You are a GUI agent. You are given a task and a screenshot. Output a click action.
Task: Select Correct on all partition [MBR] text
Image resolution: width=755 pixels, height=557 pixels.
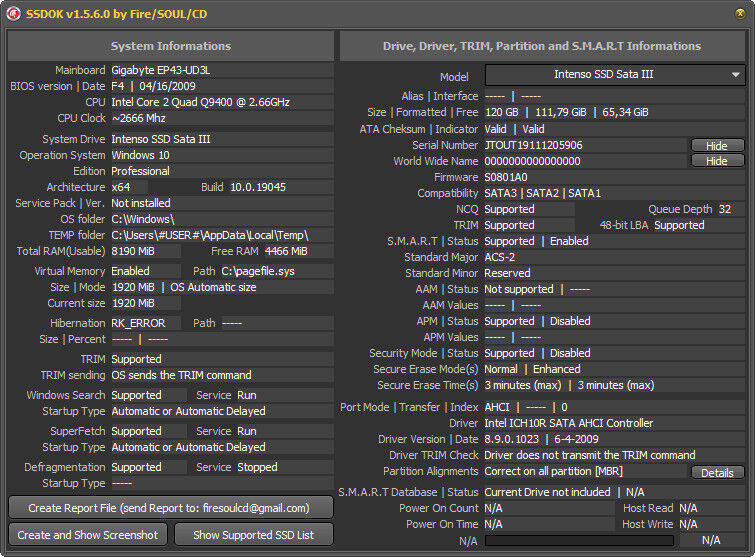click(x=553, y=471)
